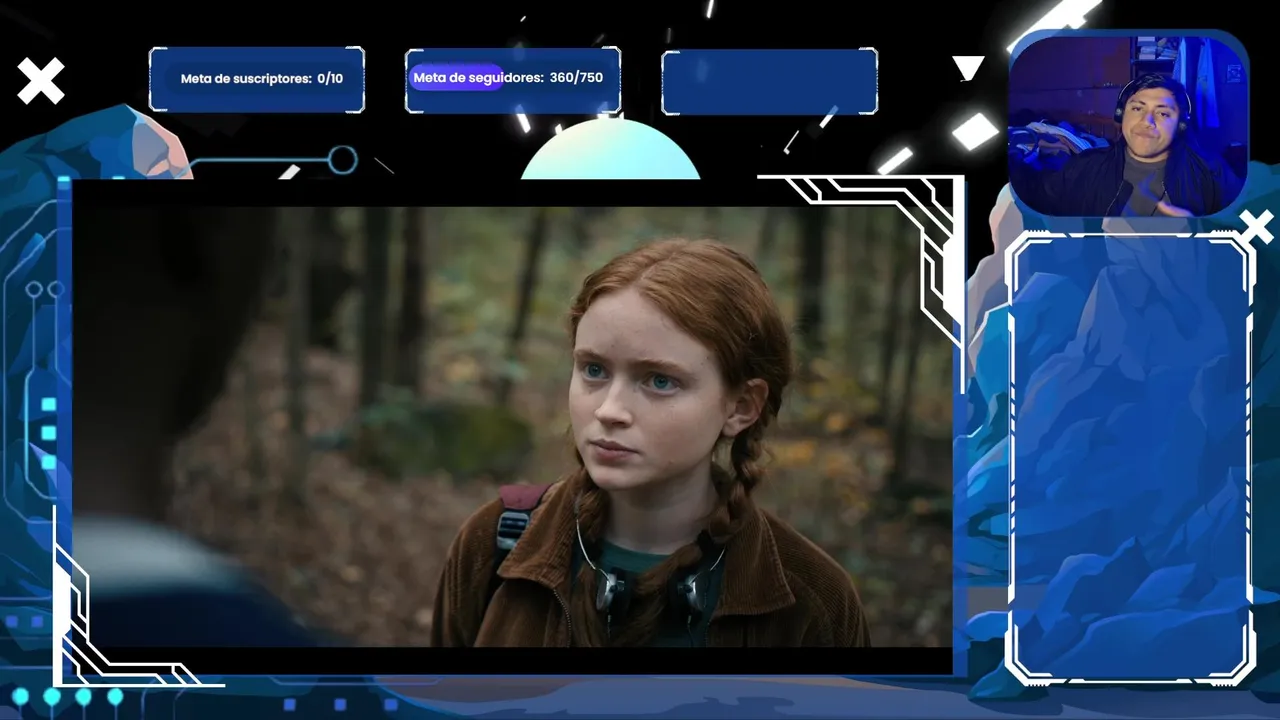Viewport: 1280px width, 720px height.
Task: Click the empty blue chat box panel
Action: click(1129, 459)
